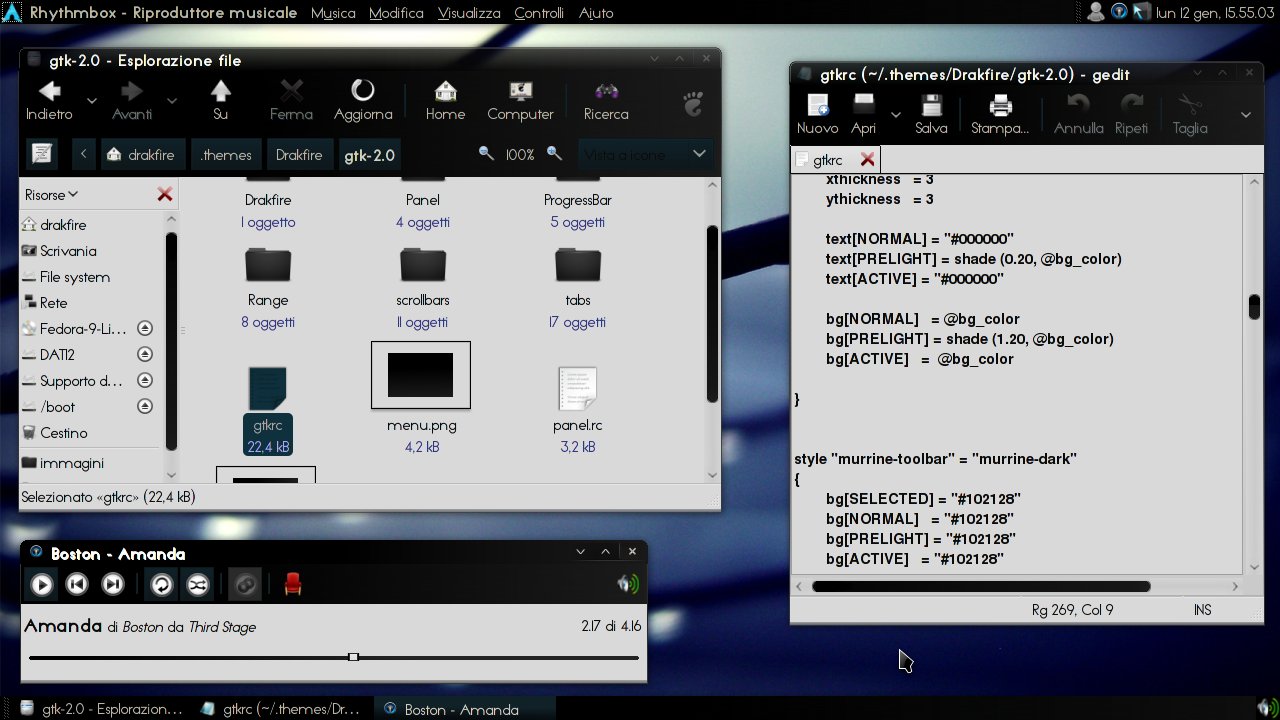Select the menu.png thumbnail
This screenshot has height=720, width=1280.
point(421,375)
